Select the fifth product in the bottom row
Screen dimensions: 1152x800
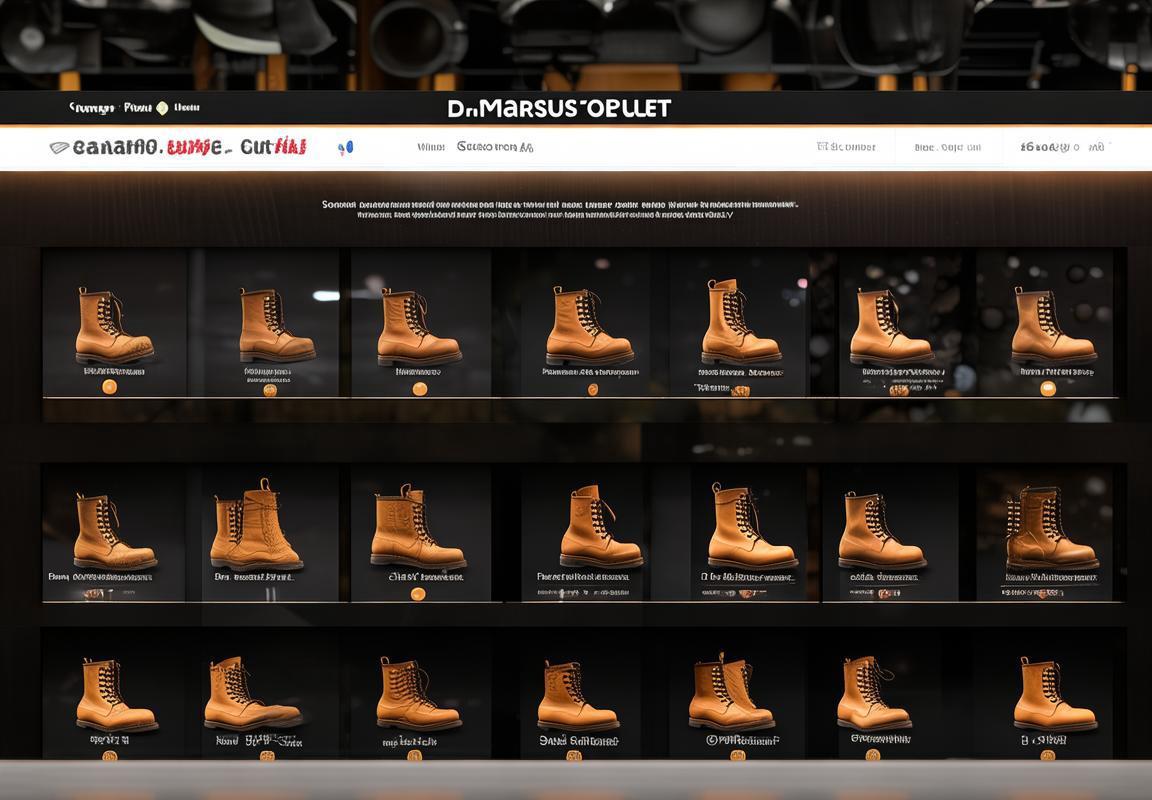pyautogui.click(x=731, y=691)
